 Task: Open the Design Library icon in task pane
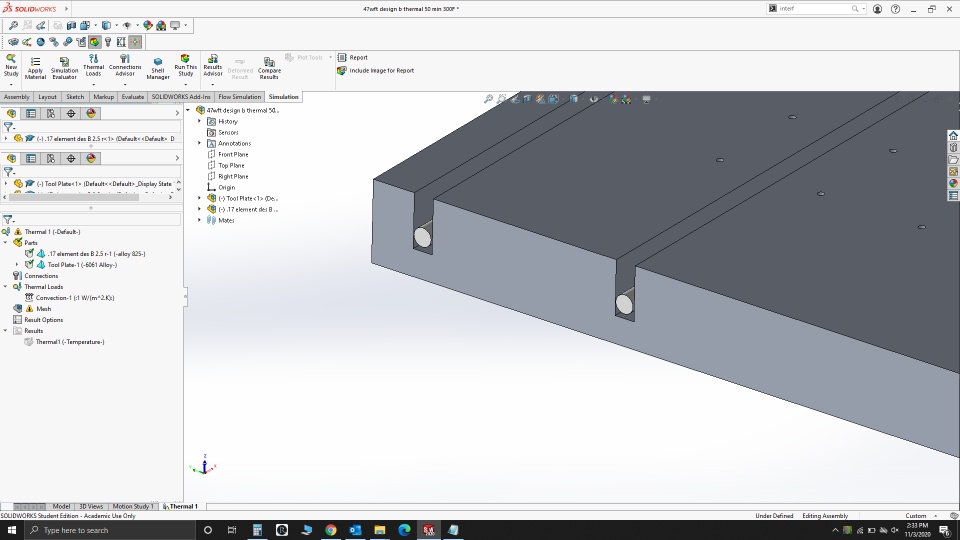pos(953,148)
